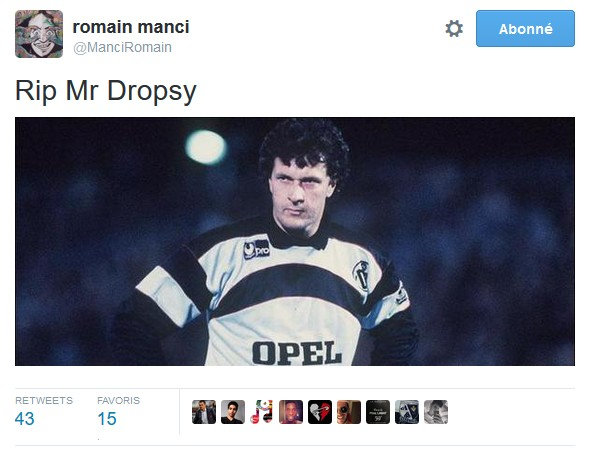Open retweeter avatar of man in black shirt
Screen dimensions: 591x450
233,412
